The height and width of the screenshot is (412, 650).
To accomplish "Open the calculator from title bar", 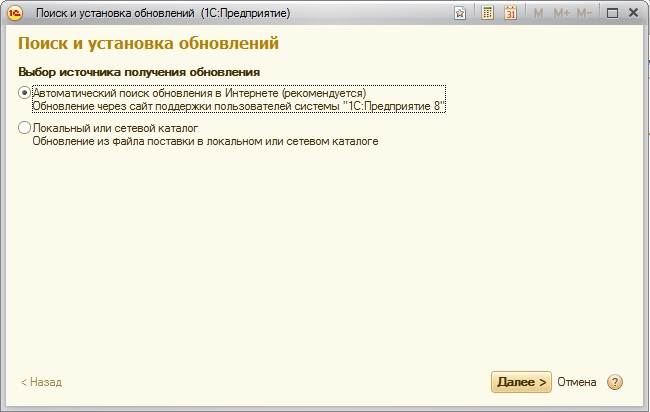I will pyautogui.click(x=487, y=14).
